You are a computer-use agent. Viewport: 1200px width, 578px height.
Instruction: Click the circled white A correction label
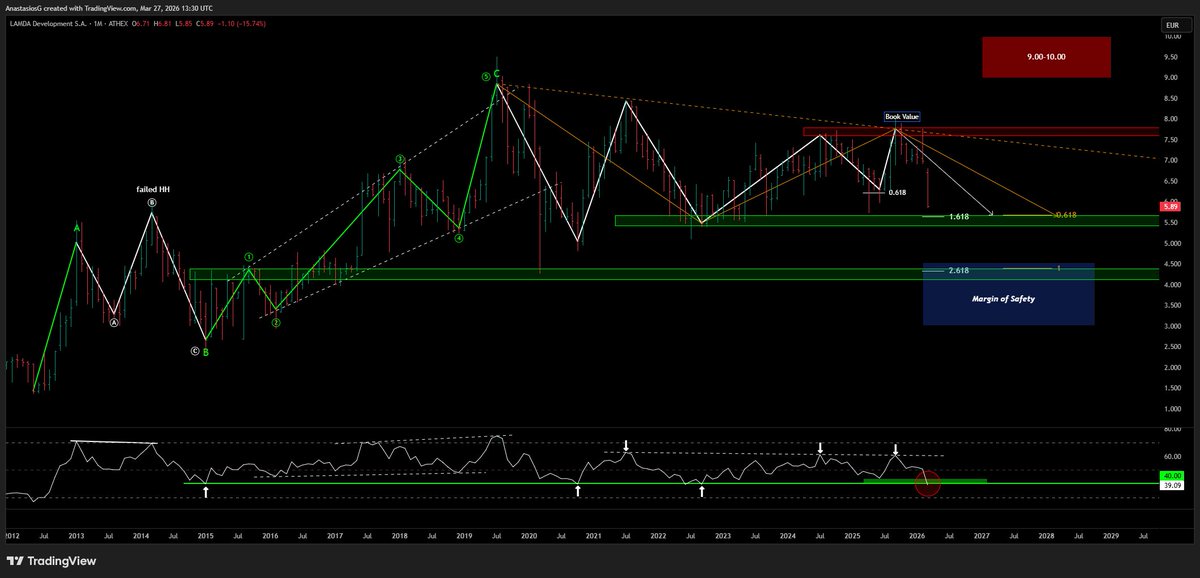[x=114, y=322]
